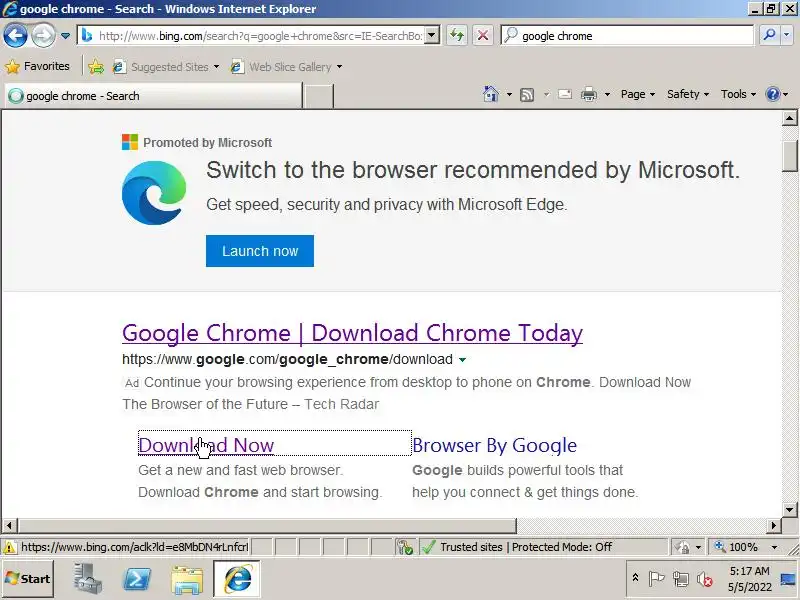Open the Windows Start menu
The image size is (800, 600).
click(28, 579)
